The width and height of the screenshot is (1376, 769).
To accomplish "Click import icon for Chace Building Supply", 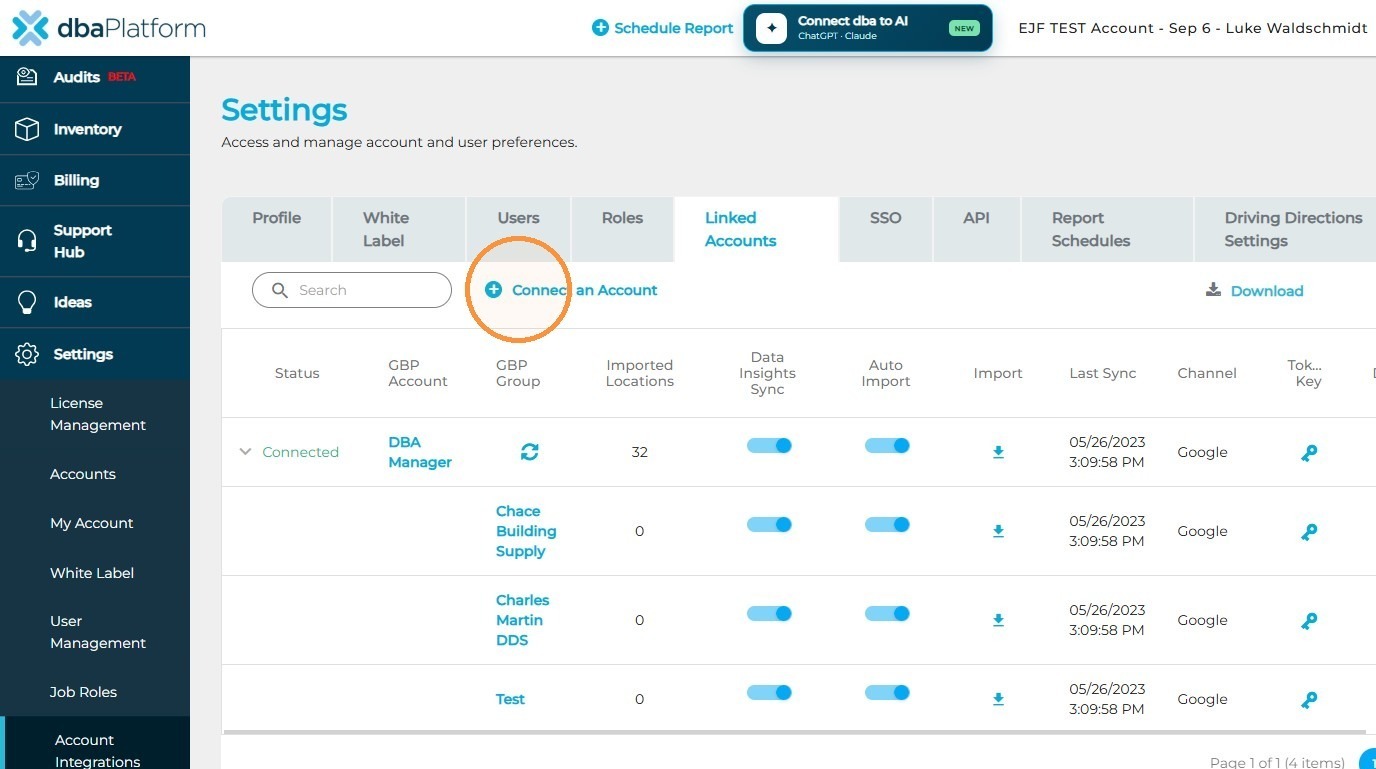I will pyautogui.click(x=998, y=531).
